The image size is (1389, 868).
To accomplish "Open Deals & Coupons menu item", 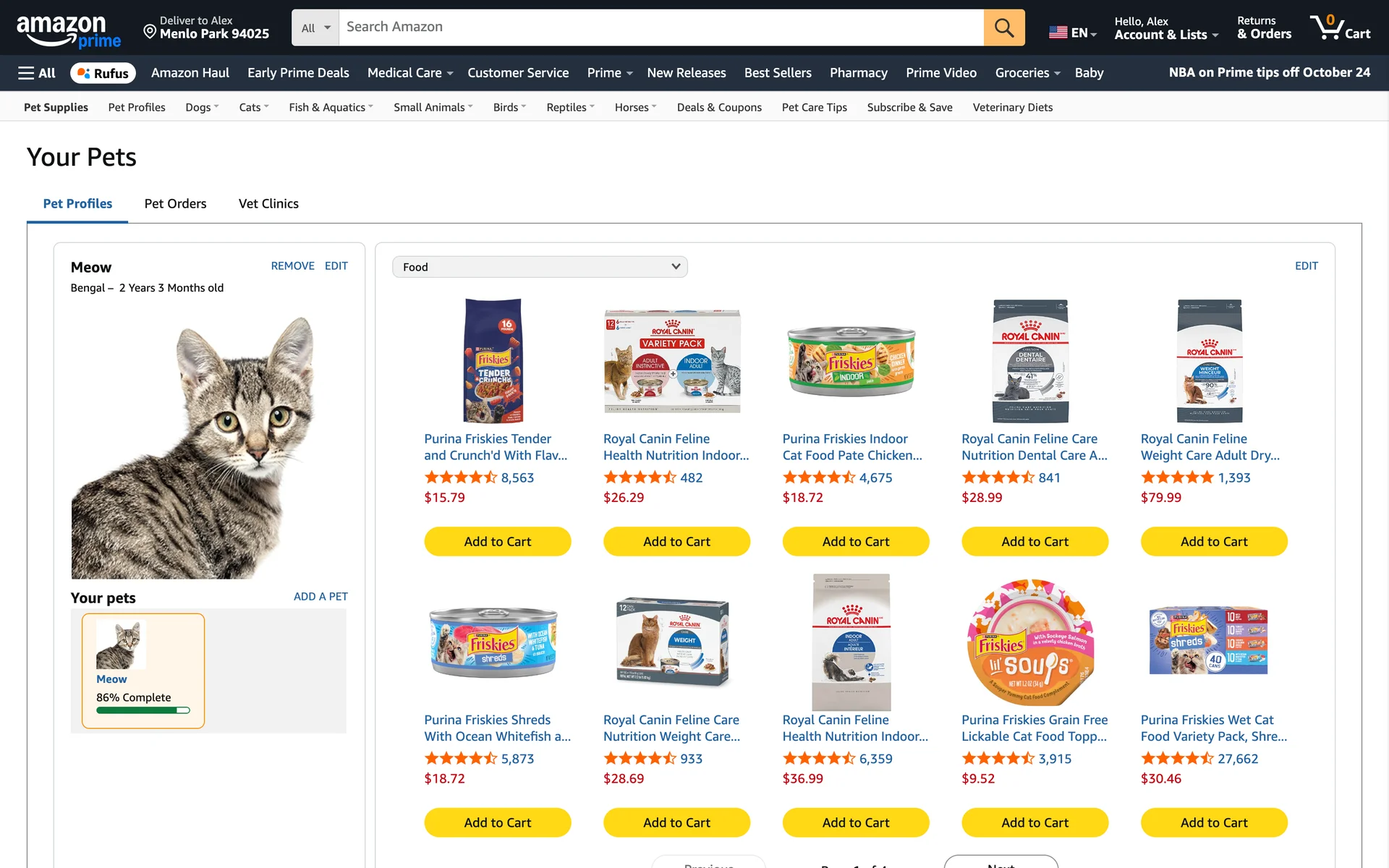I will 718,107.
